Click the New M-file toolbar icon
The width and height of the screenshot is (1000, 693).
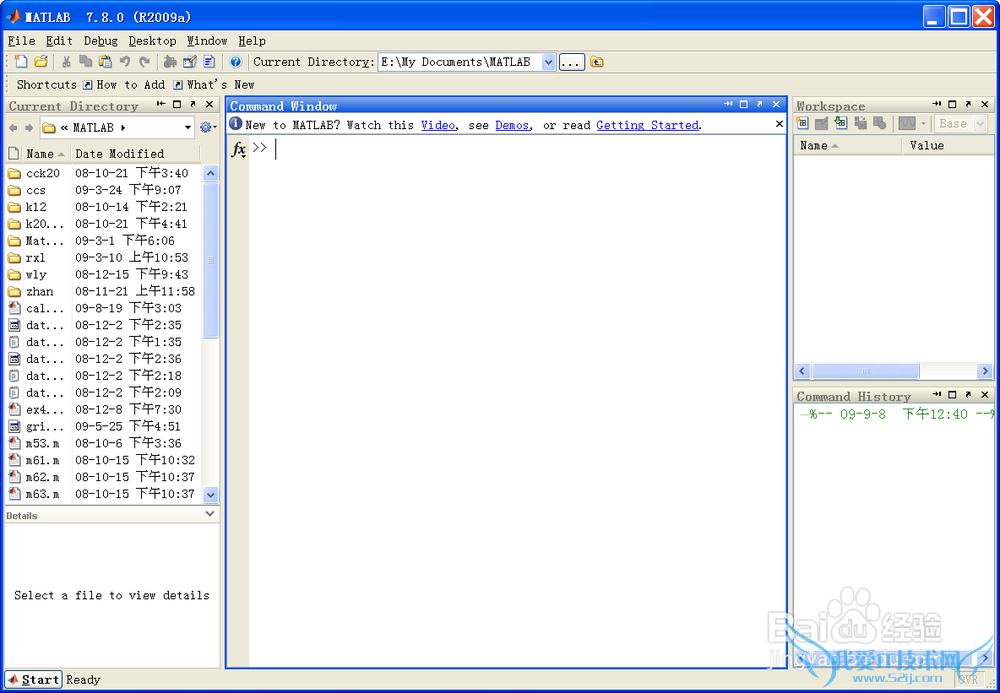click(21, 62)
